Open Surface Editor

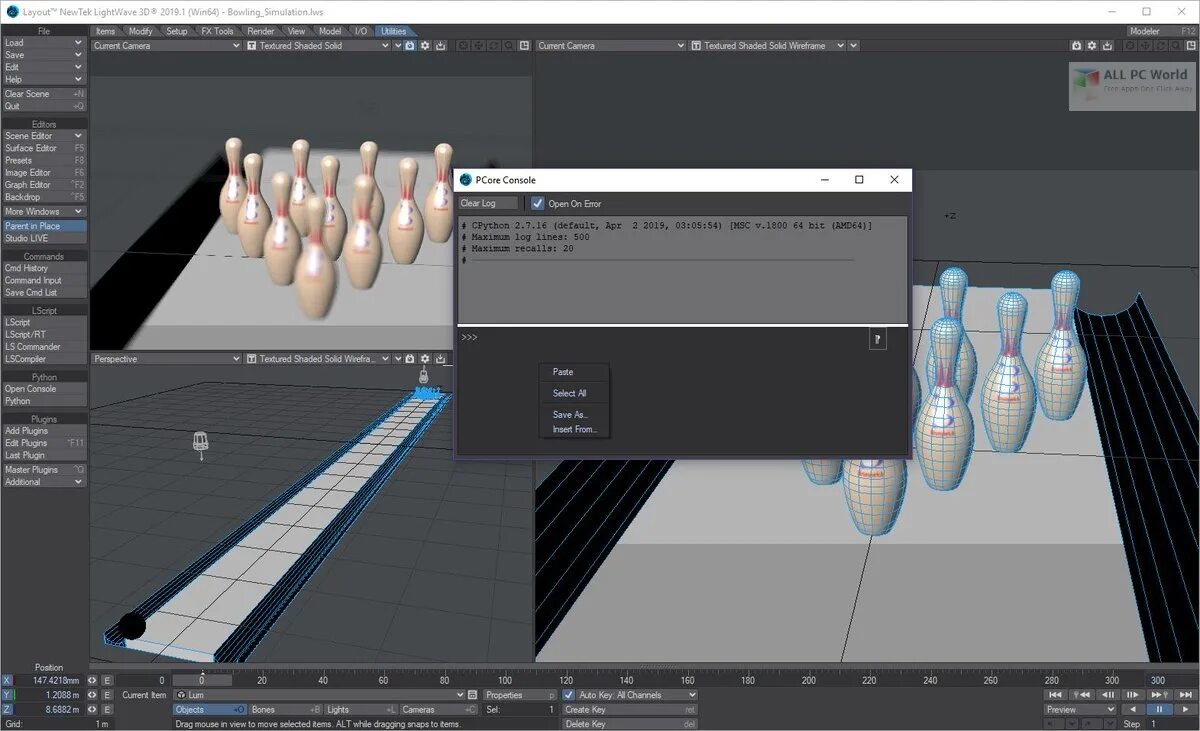click(x=43, y=148)
